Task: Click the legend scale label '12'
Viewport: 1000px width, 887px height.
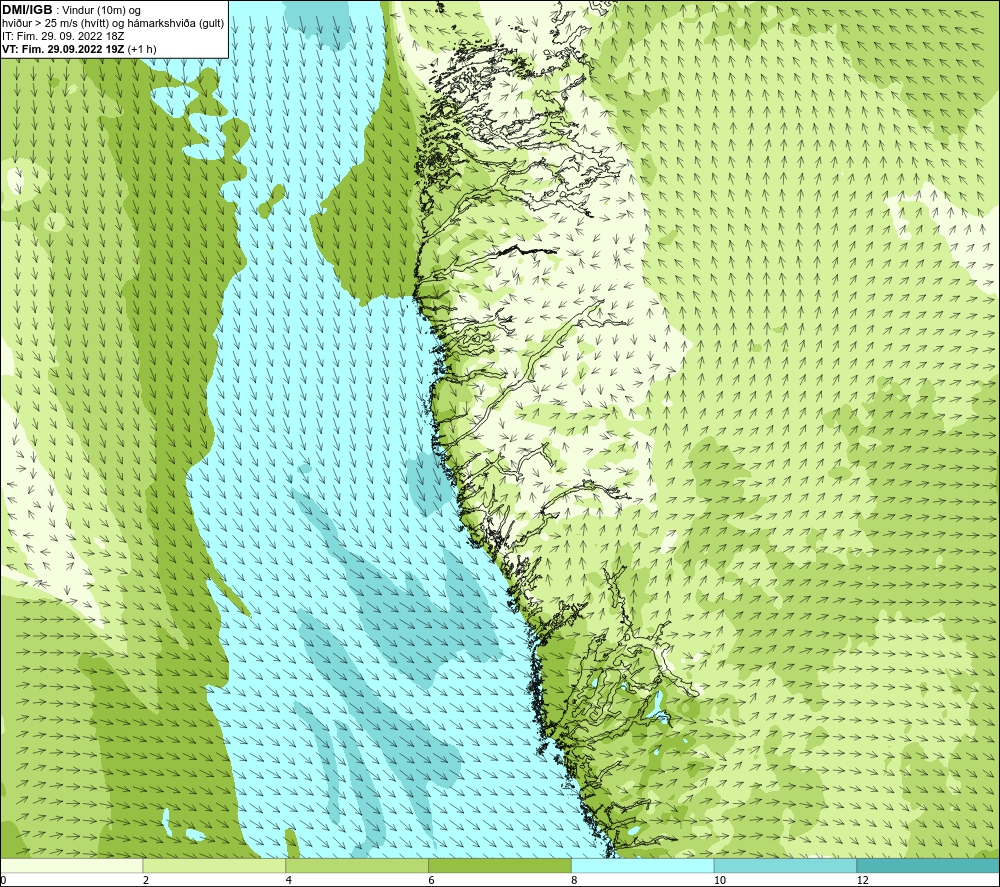Action: 863,880
